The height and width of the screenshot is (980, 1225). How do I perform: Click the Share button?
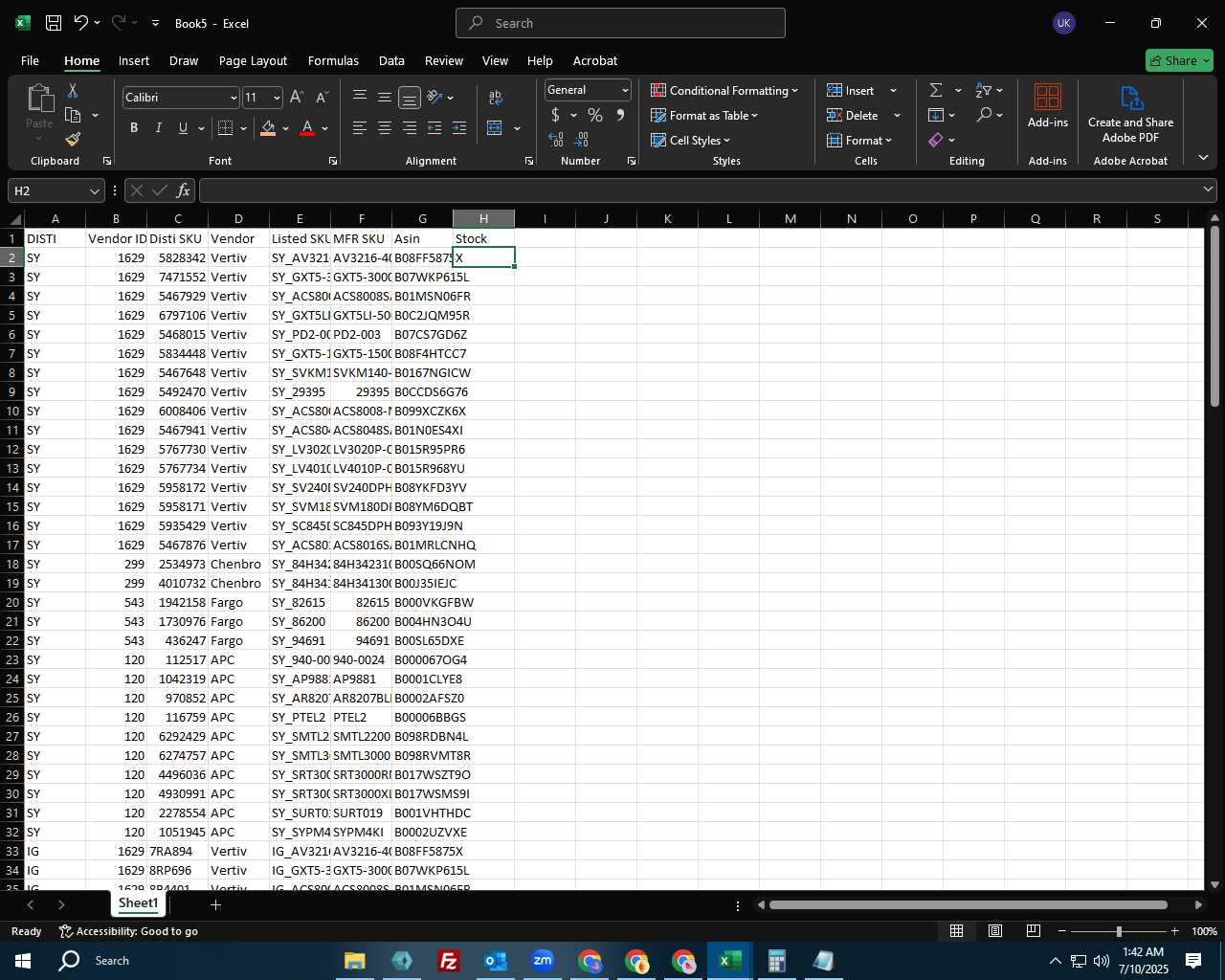1179,60
